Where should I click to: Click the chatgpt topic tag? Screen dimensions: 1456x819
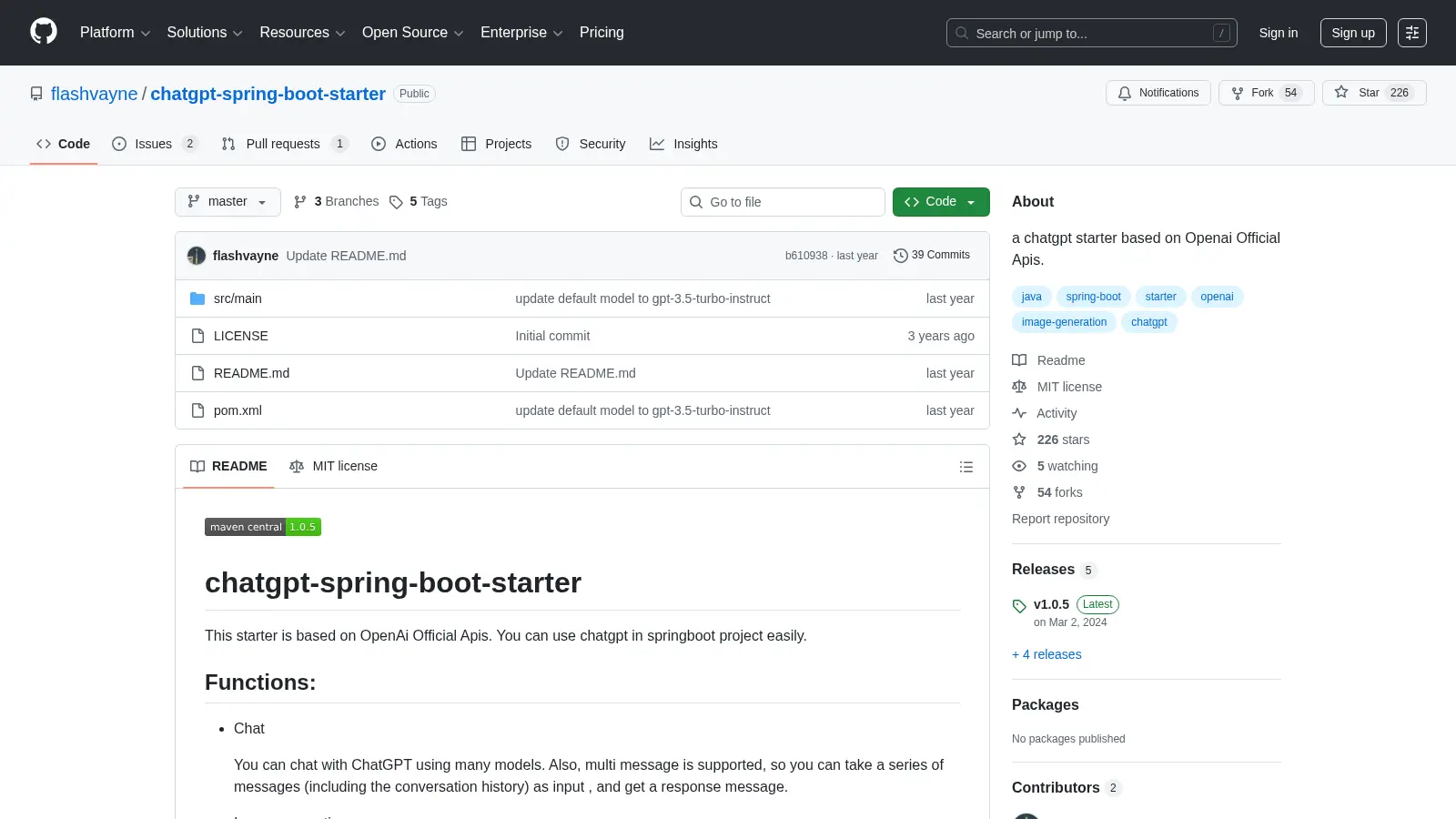[1148, 322]
